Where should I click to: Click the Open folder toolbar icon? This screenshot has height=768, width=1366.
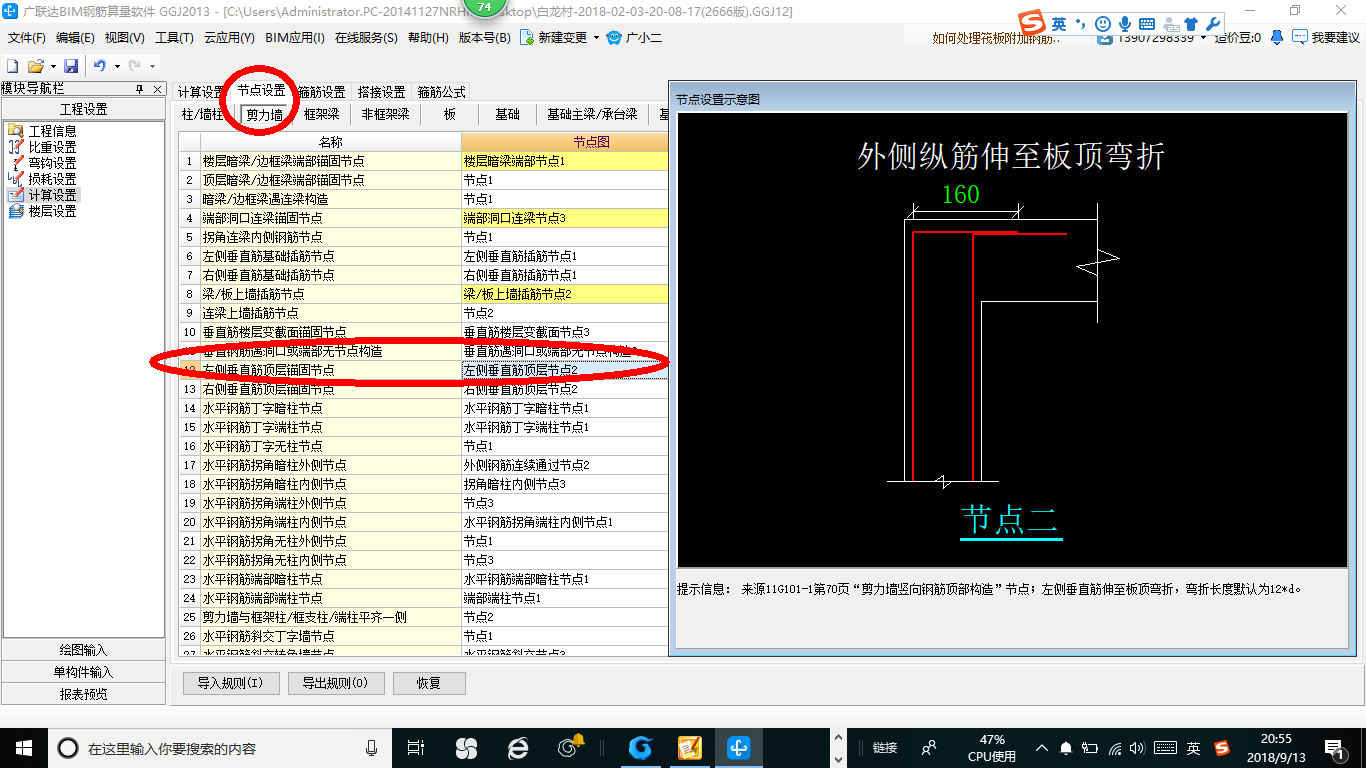[35, 66]
